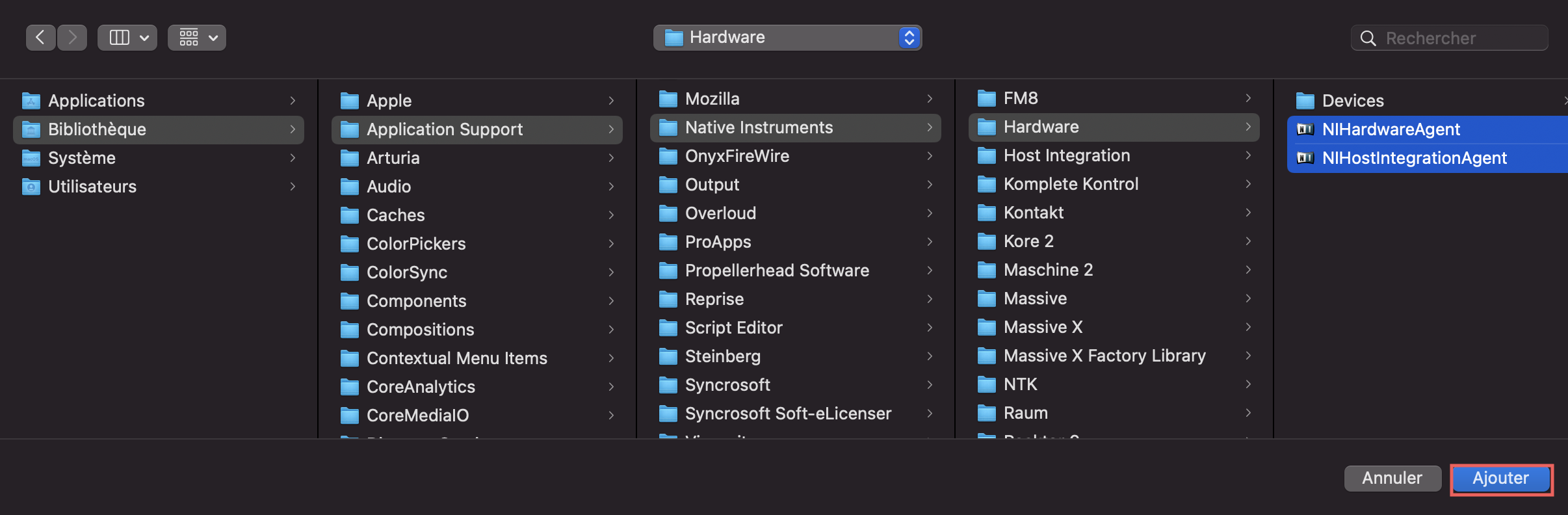
Task: Select the ProApps folder name
Action: [718, 242]
